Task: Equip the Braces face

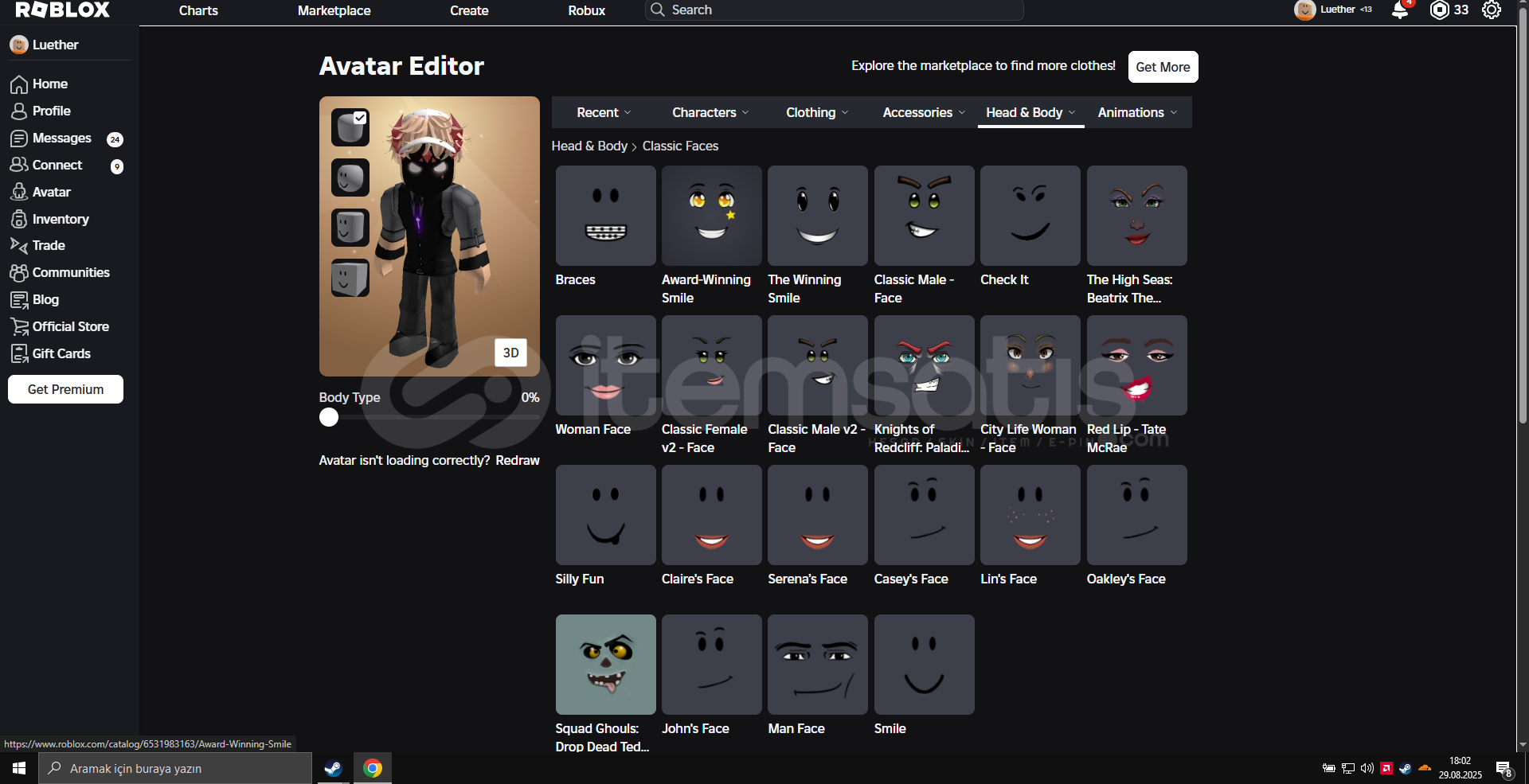Action: (x=605, y=216)
